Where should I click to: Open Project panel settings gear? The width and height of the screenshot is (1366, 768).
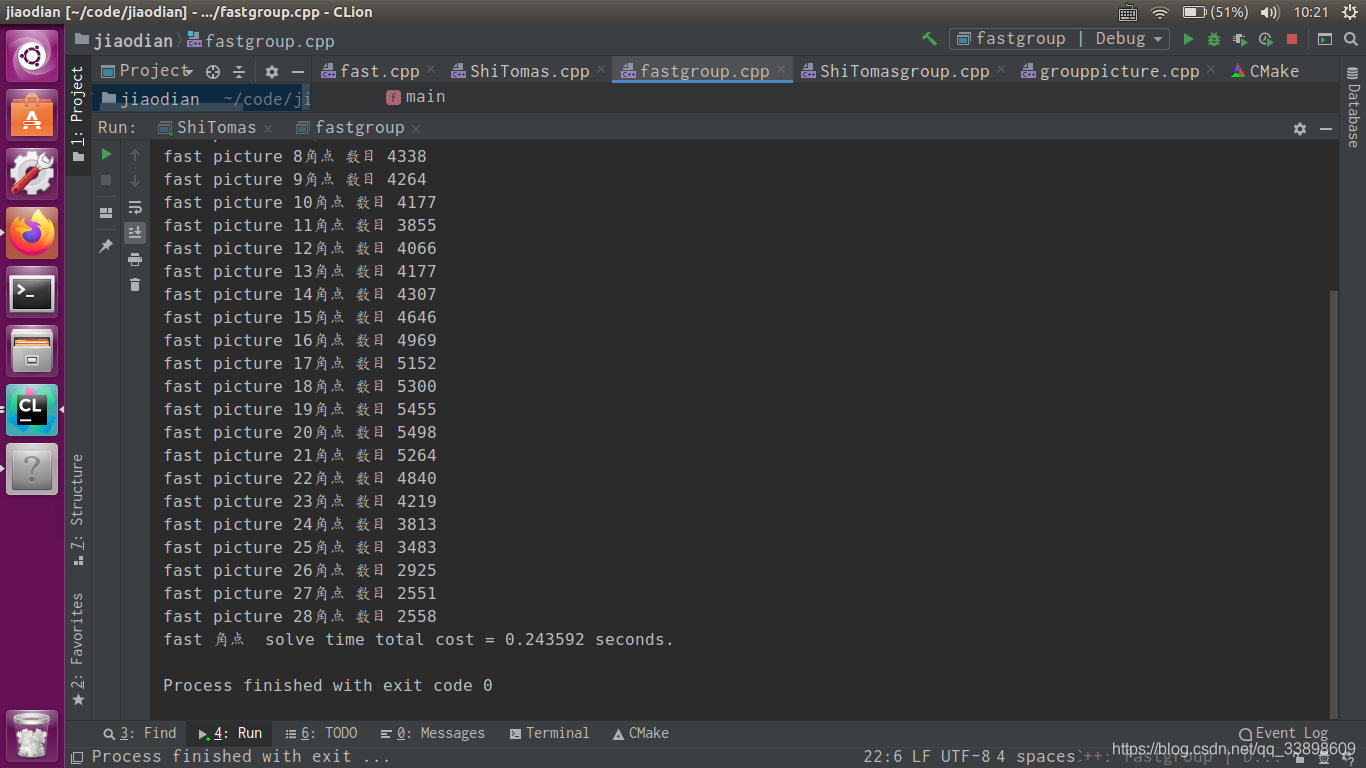(x=272, y=71)
